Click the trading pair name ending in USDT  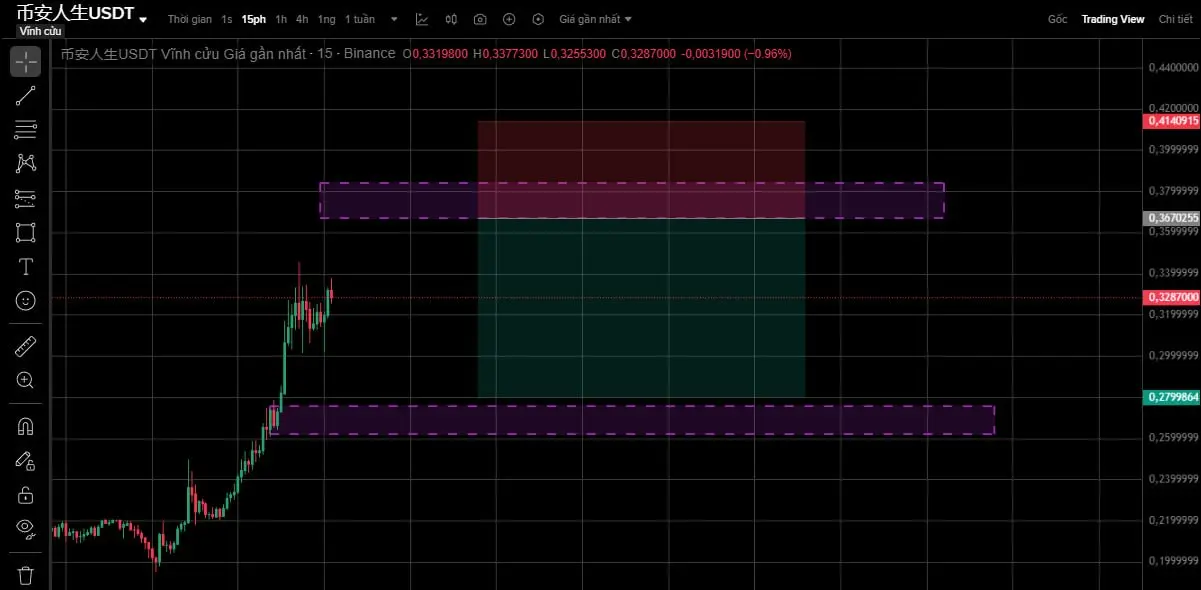point(75,13)
